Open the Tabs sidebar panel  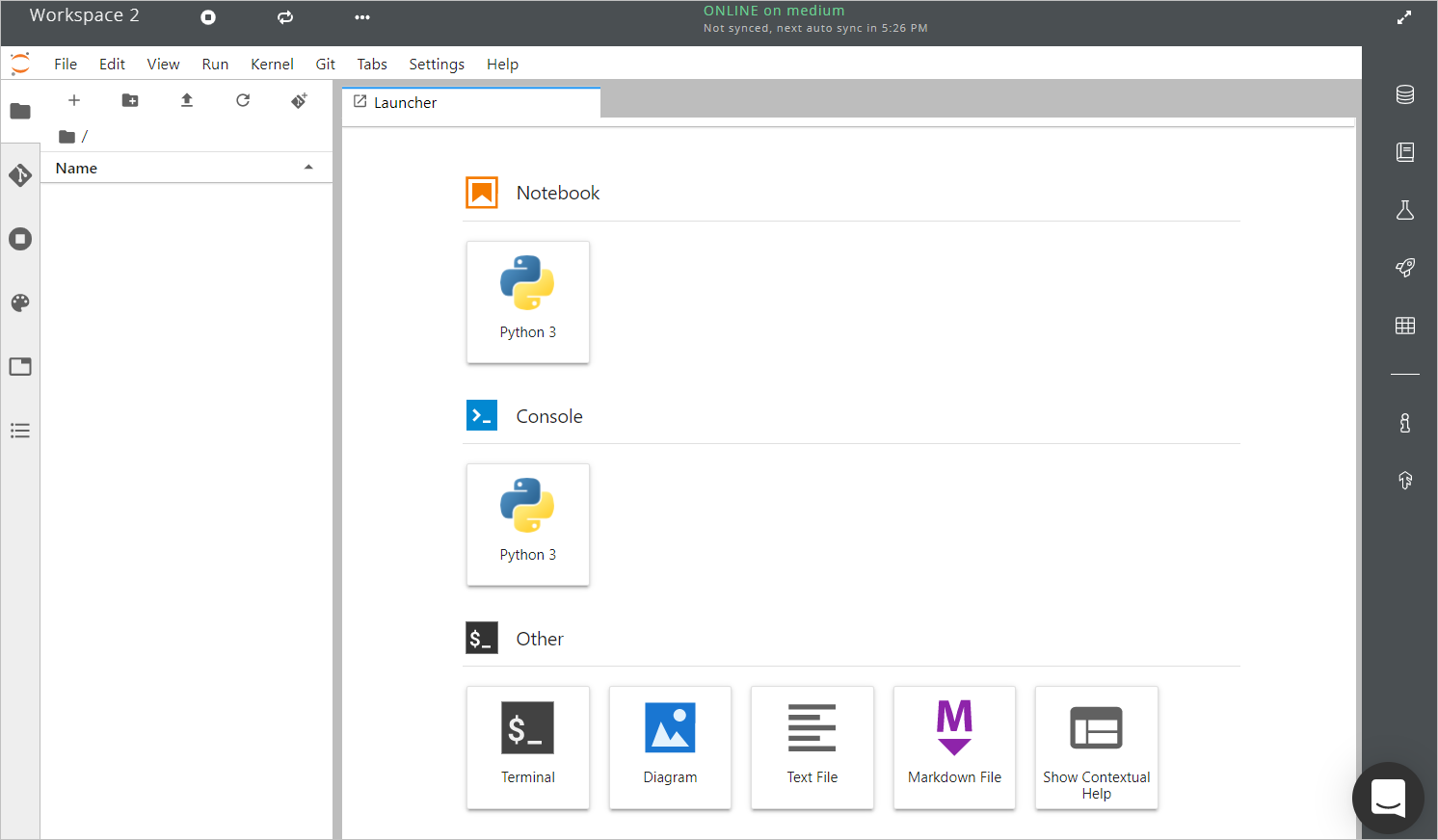(20, 366)
